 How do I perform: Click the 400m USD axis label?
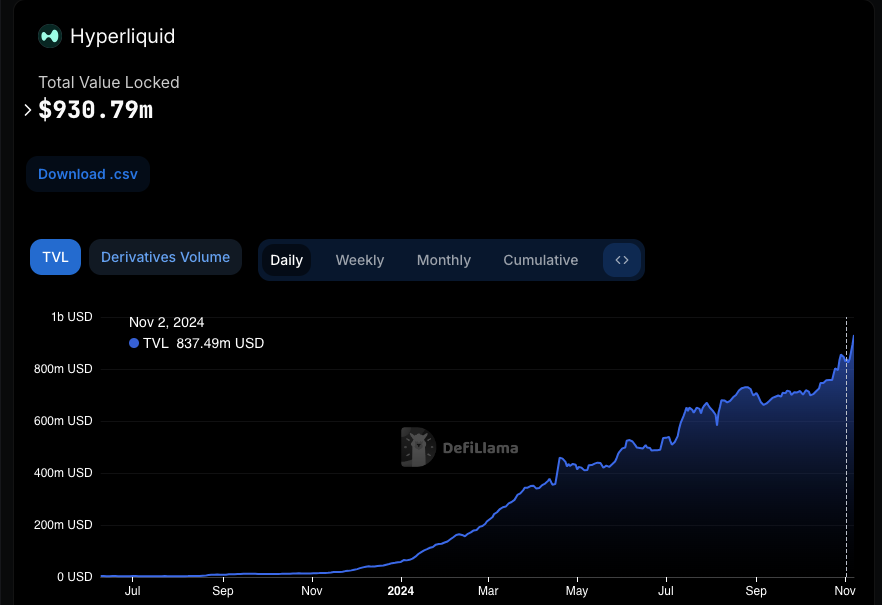pyautogui.click(x=63, y=473)
